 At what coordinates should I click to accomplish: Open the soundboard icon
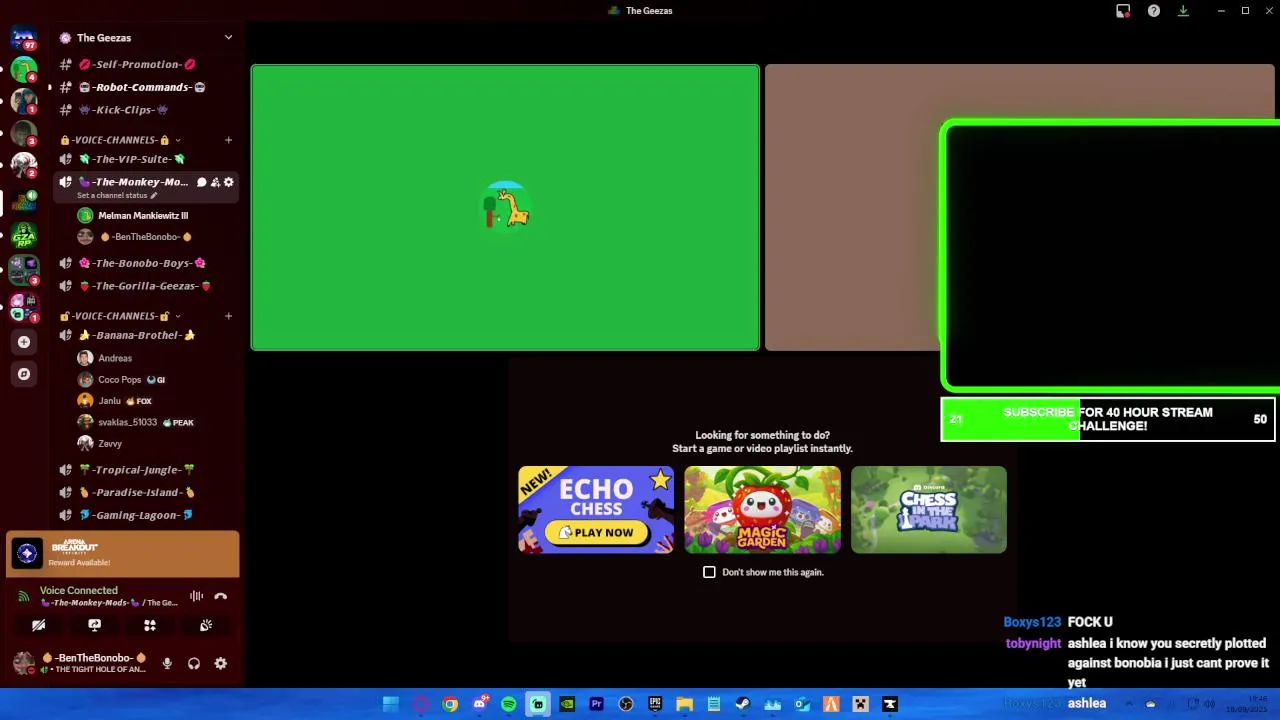[x=206, y=625]
